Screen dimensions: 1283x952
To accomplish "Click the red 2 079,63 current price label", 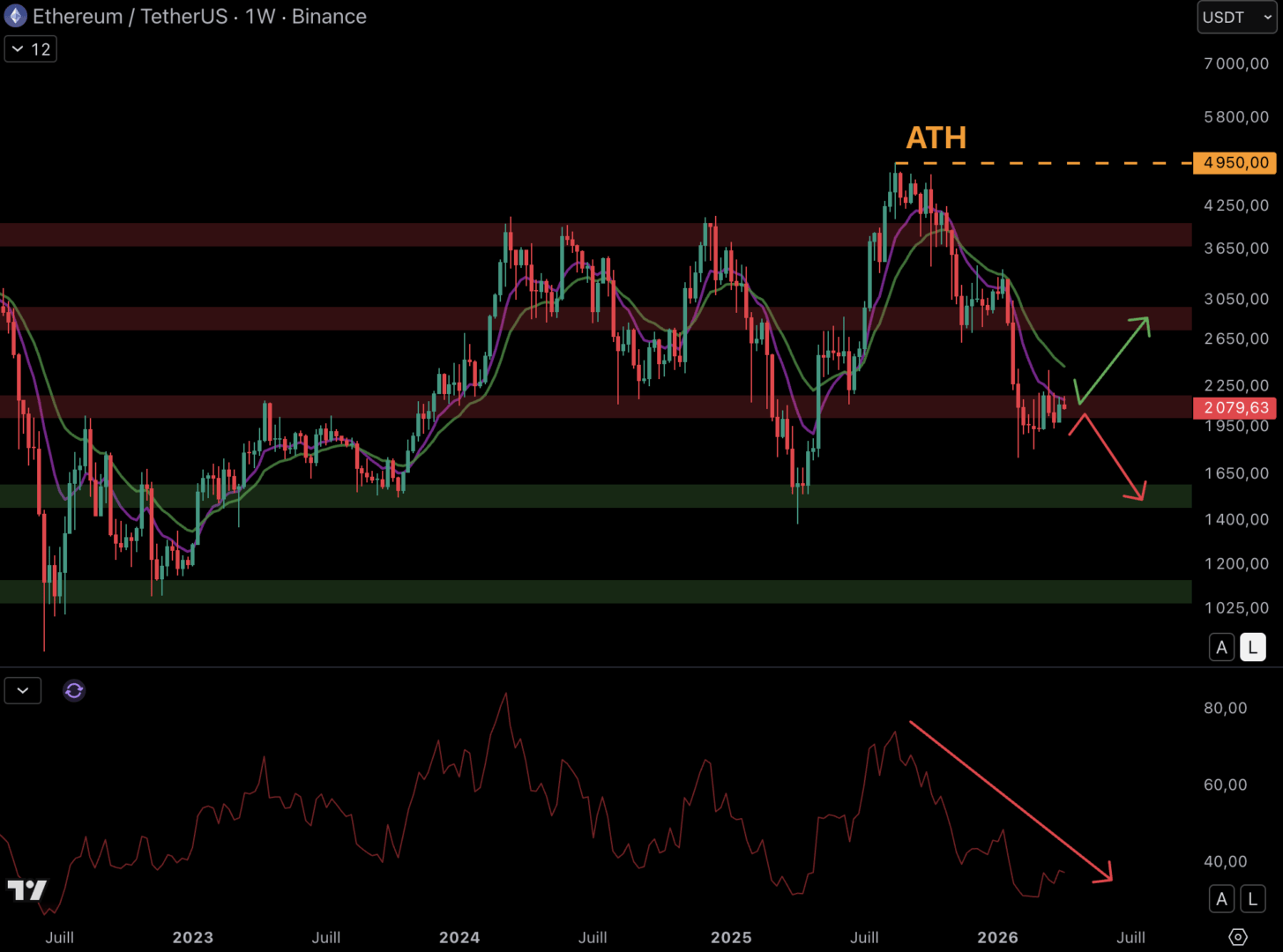I will coord(1235,408).
